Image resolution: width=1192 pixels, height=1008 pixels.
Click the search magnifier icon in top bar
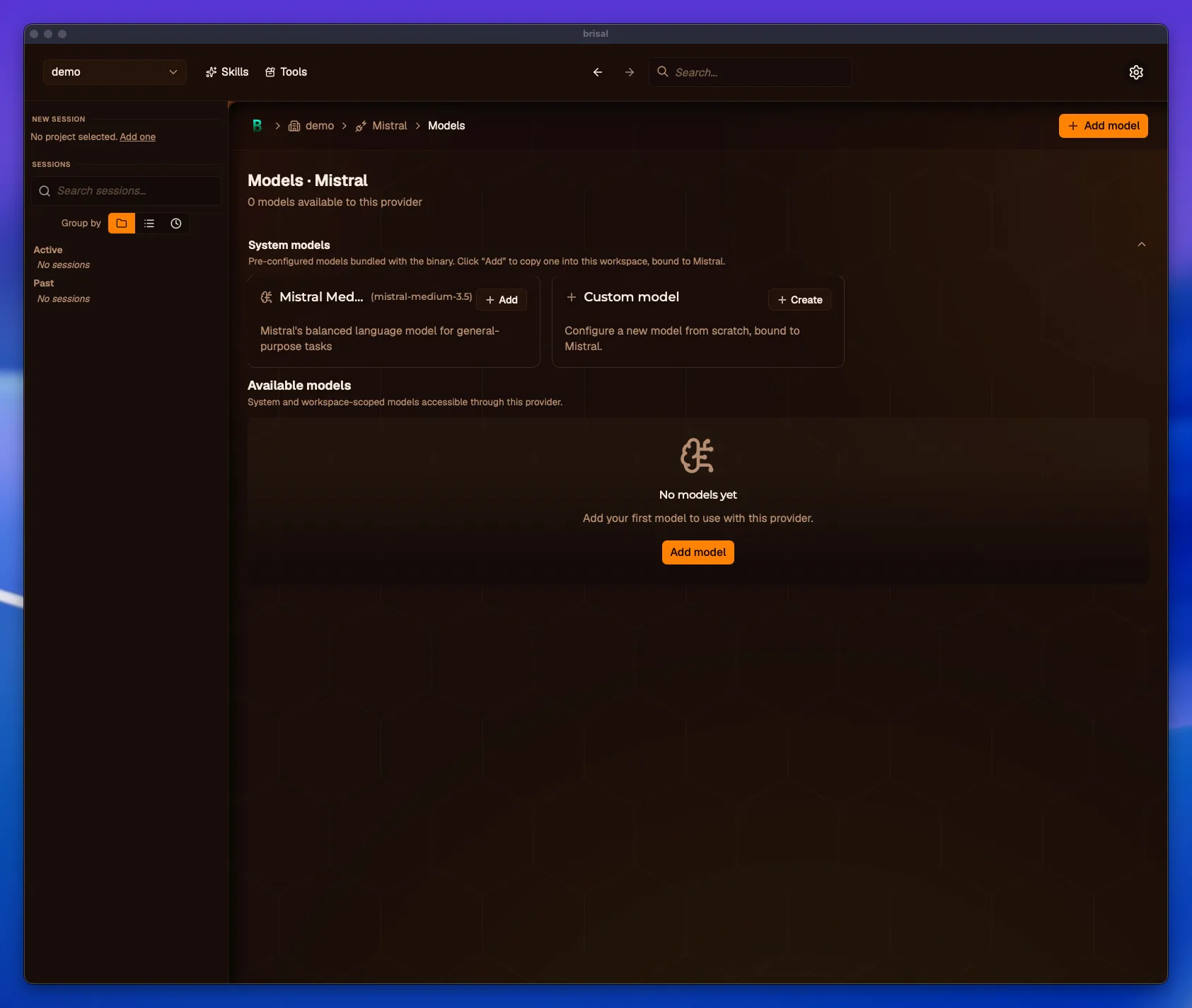pos(663,71)
